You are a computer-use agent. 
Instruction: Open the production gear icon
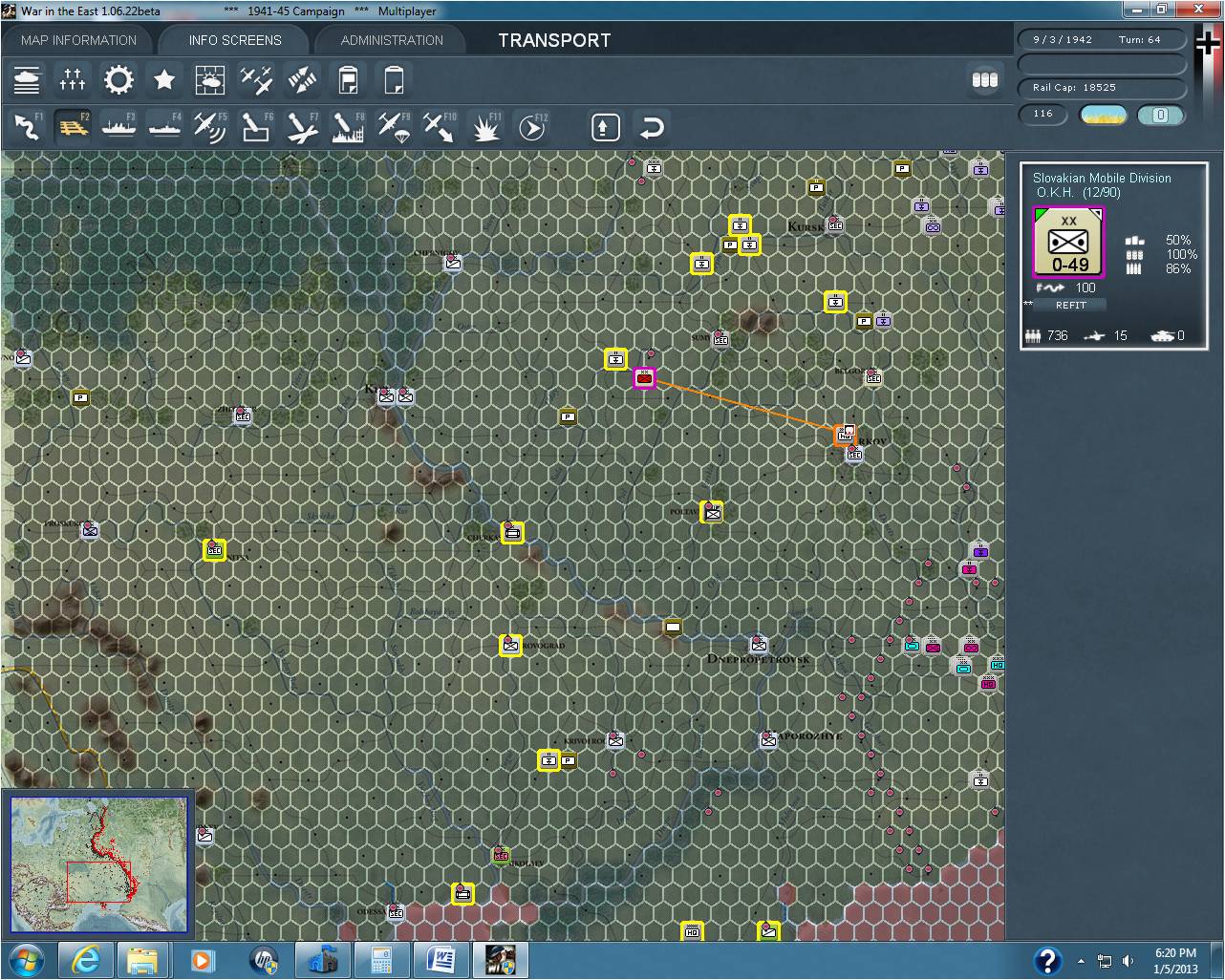(118, 80)
